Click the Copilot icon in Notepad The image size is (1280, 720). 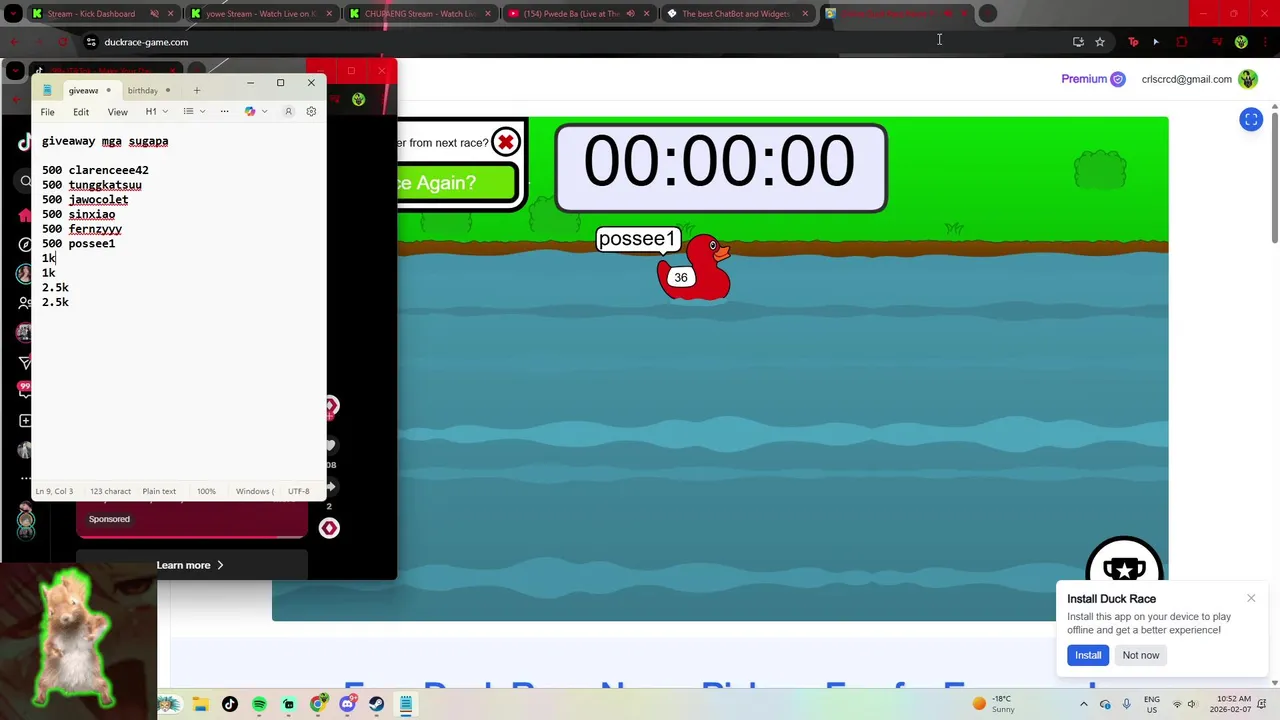click(250, 112)
